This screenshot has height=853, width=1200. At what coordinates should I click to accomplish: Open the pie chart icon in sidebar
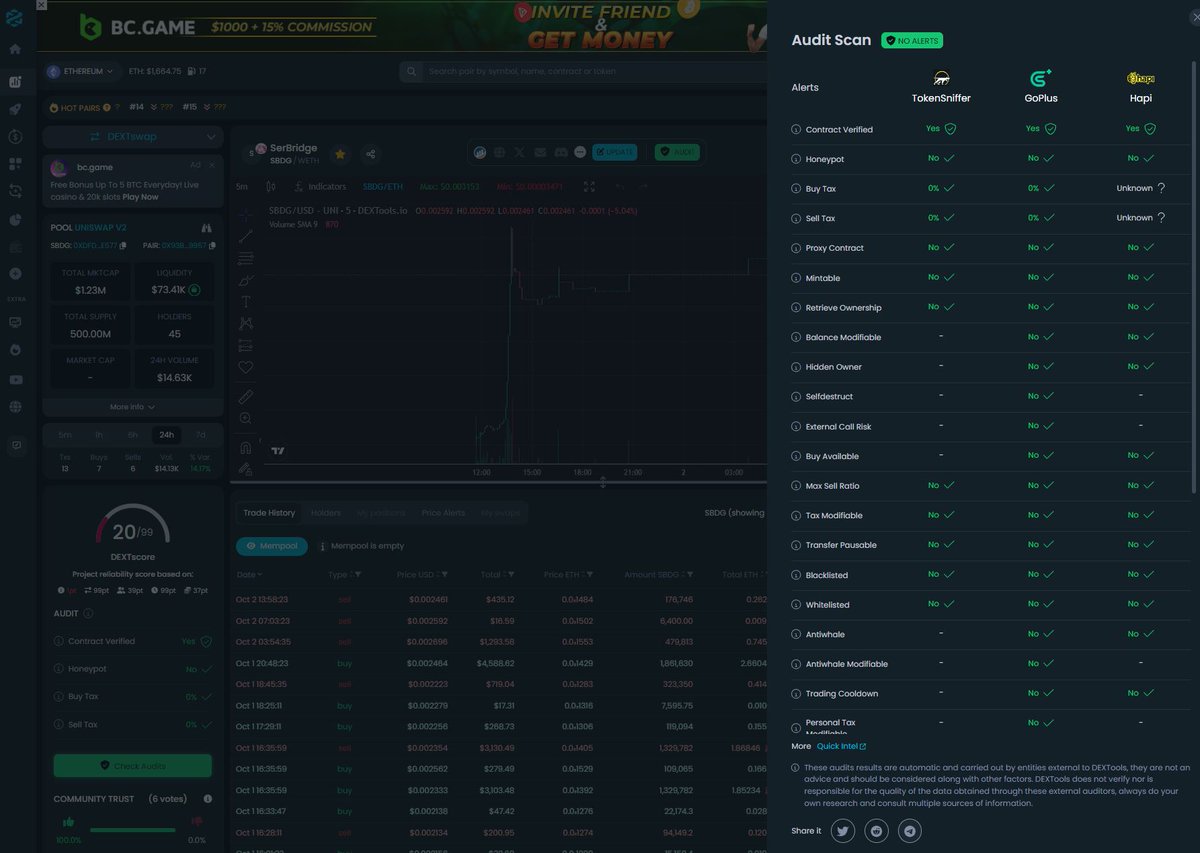[15, 218]
